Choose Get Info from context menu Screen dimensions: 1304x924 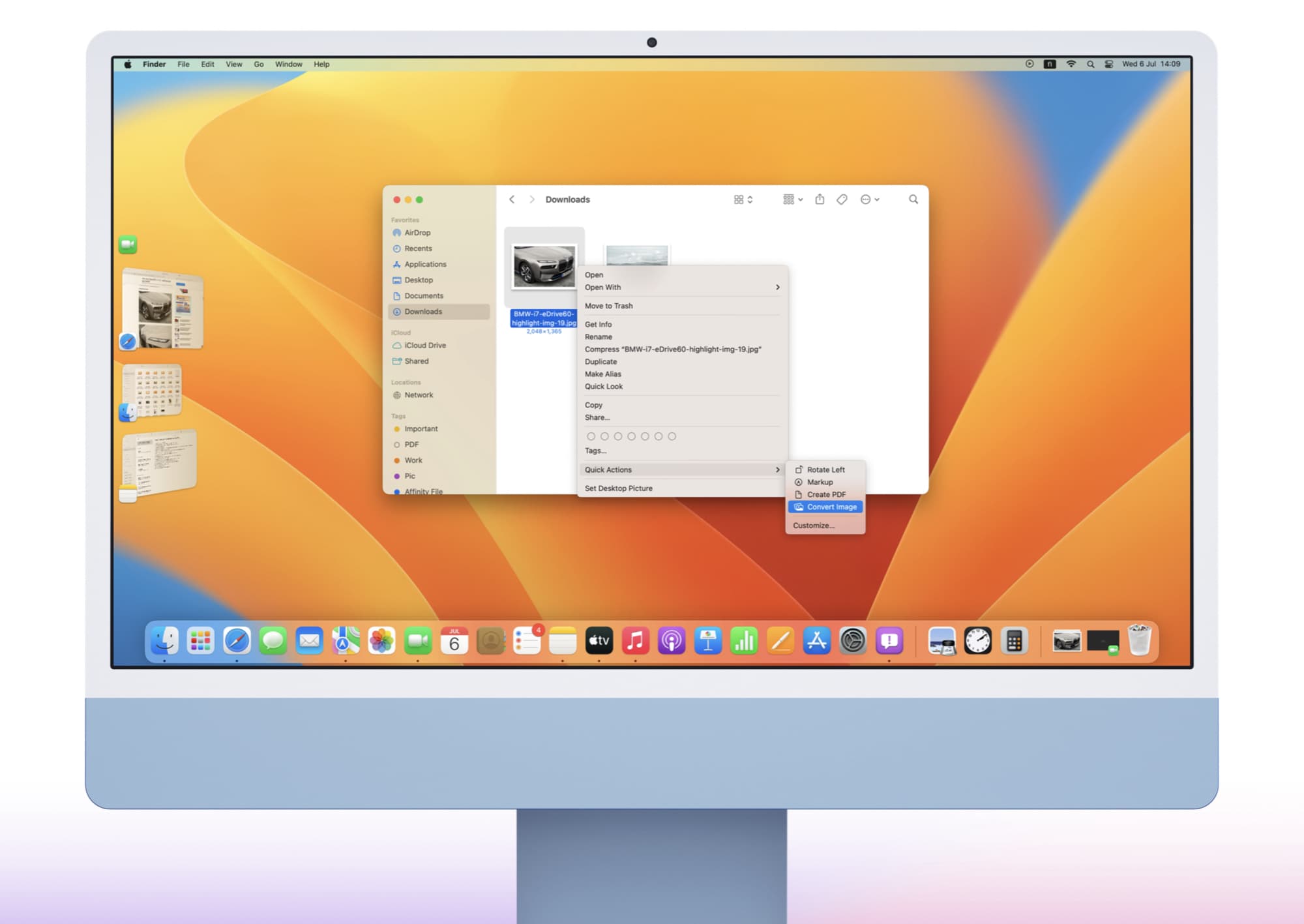click(598, 325)
